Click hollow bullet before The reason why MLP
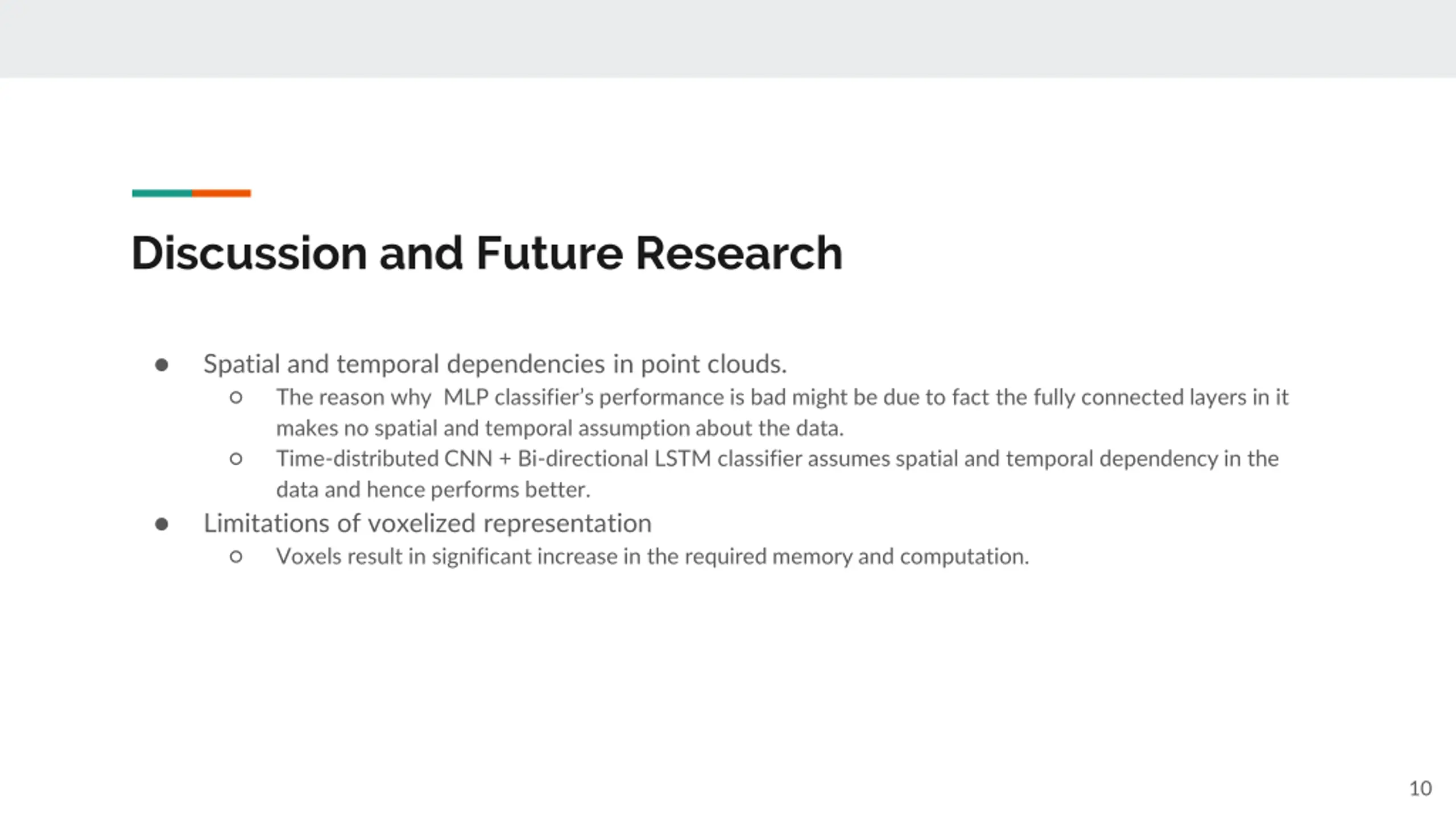 236,398
